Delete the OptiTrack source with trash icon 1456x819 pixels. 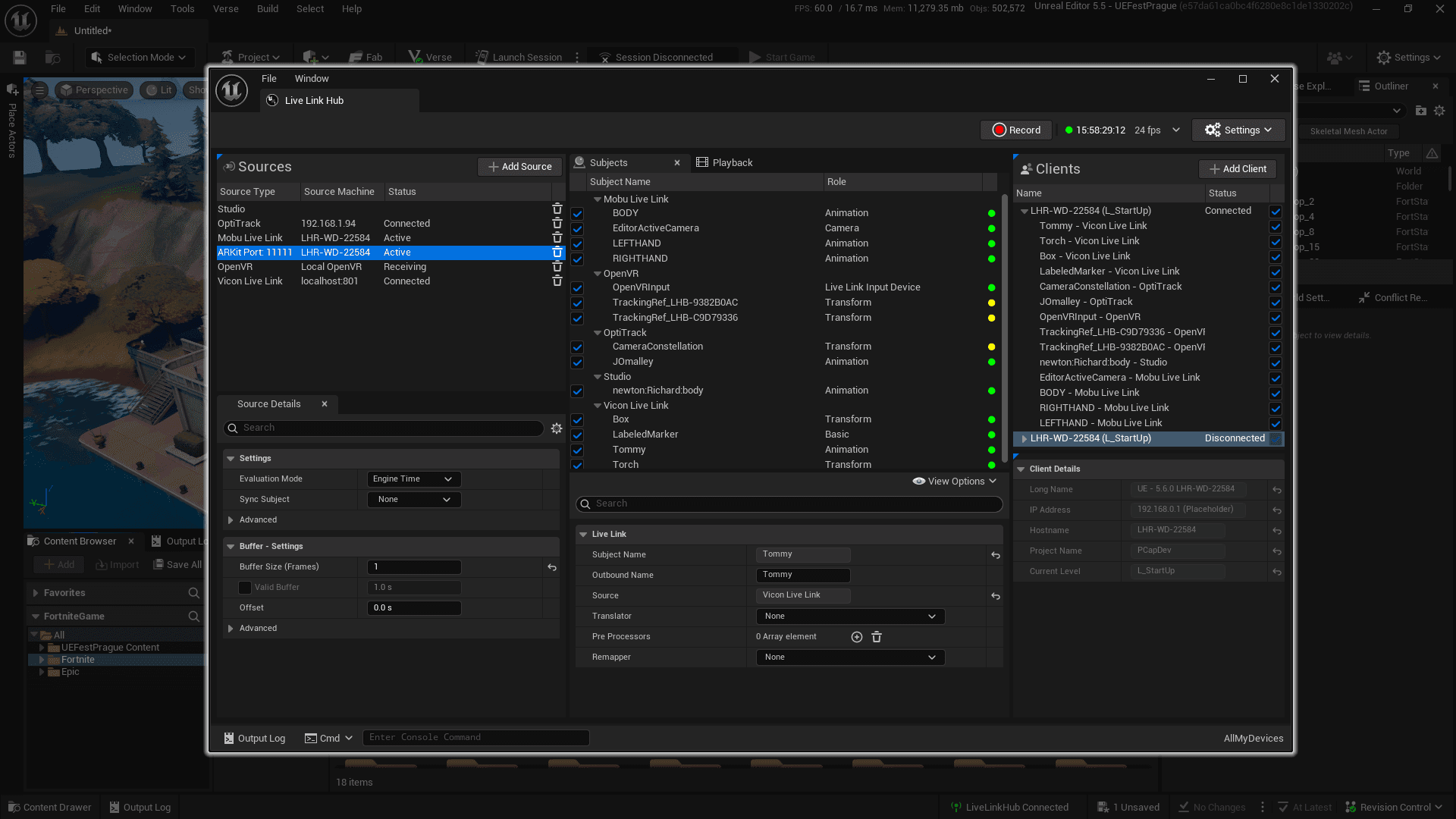(x=557, y=224)
